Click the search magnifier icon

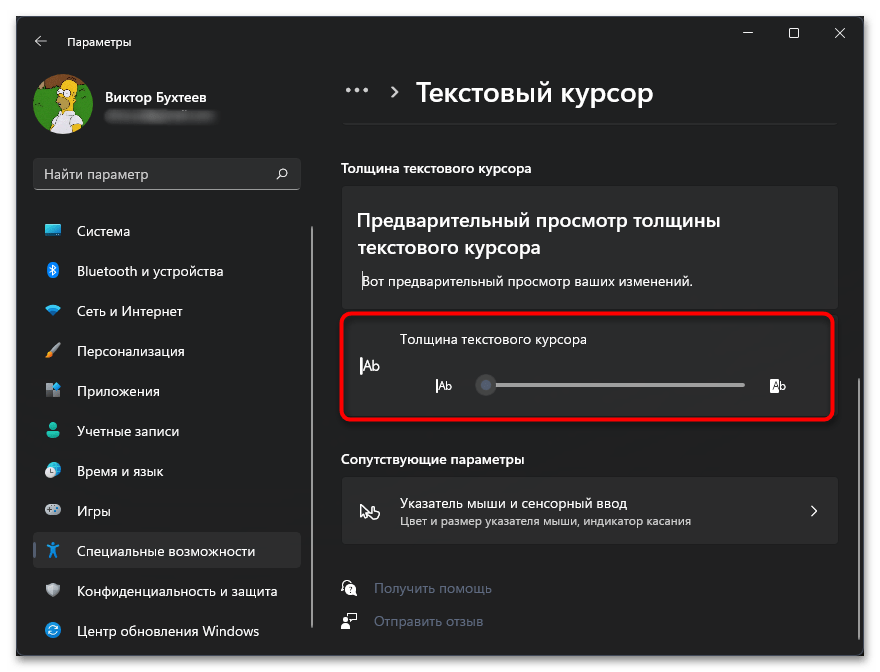pyautogui.click(x=282, y=174)
